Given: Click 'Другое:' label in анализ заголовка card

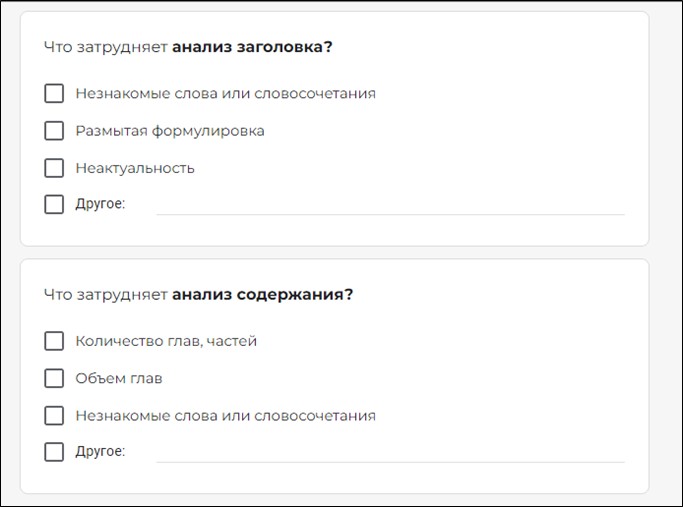Looking at the screenshot, I should click(100, 204).
